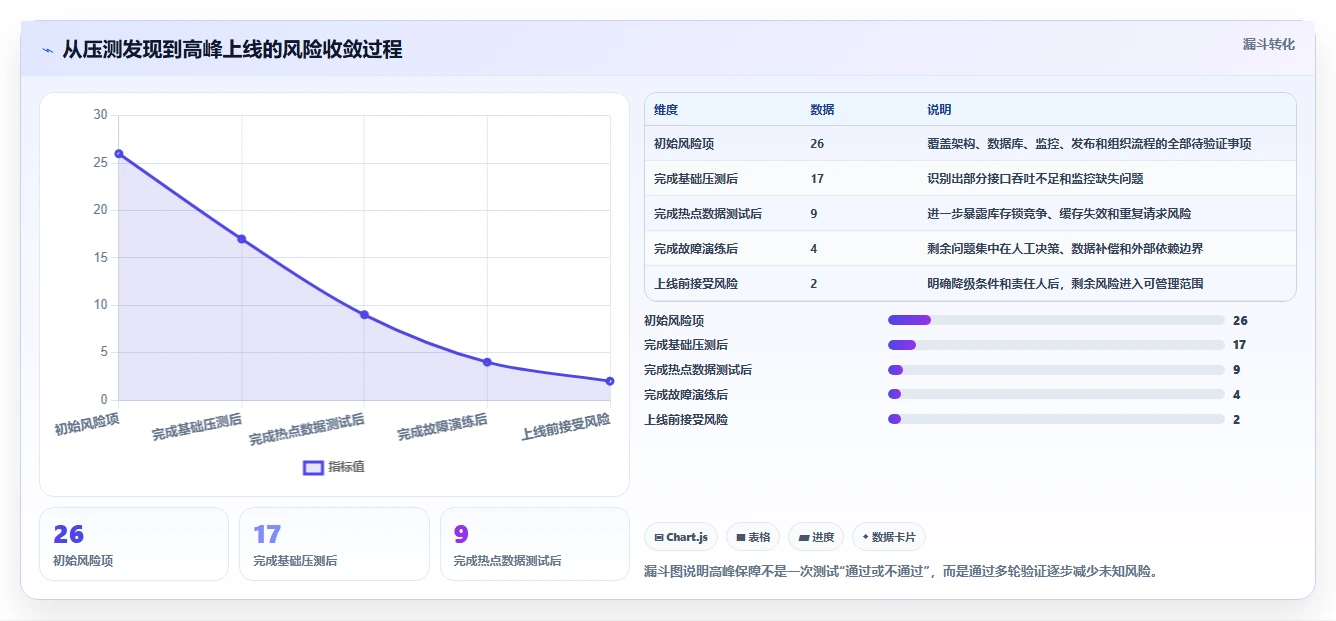
Task: Open the 9 完成热点数据测试后 data card
Action: (535, 544)
